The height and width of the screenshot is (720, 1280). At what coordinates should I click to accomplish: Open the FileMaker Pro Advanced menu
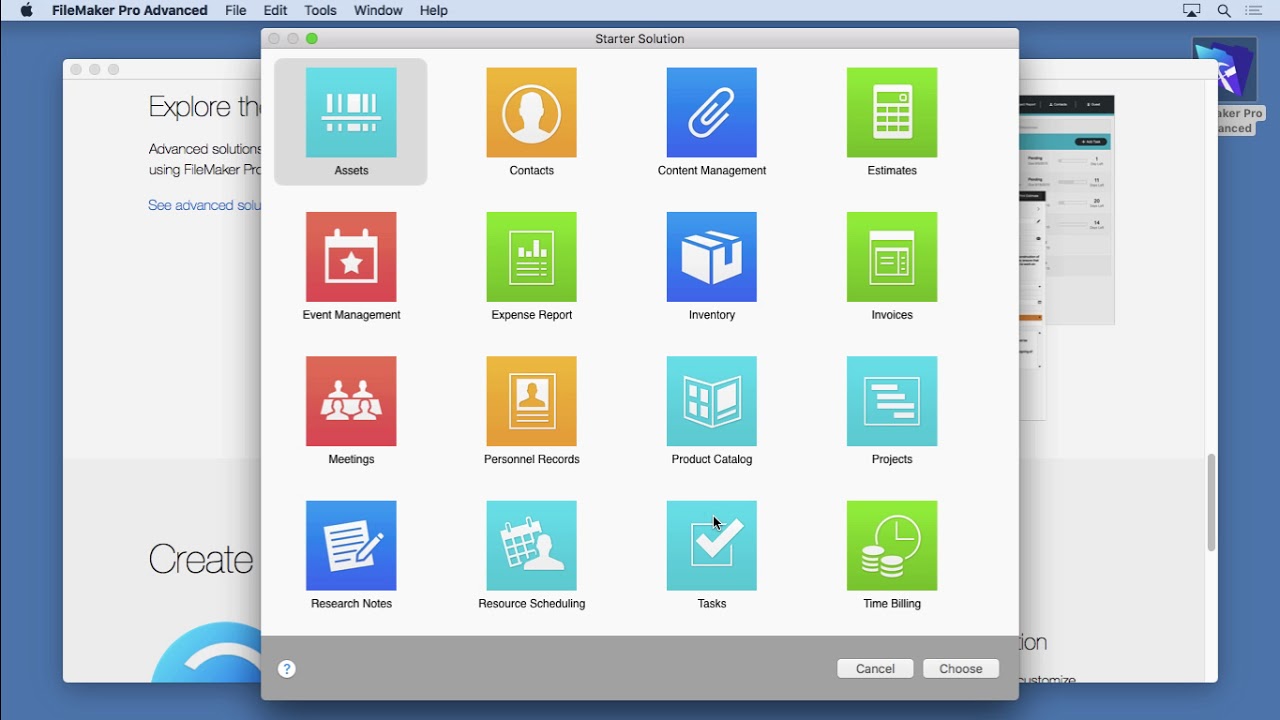pos(130,10)
